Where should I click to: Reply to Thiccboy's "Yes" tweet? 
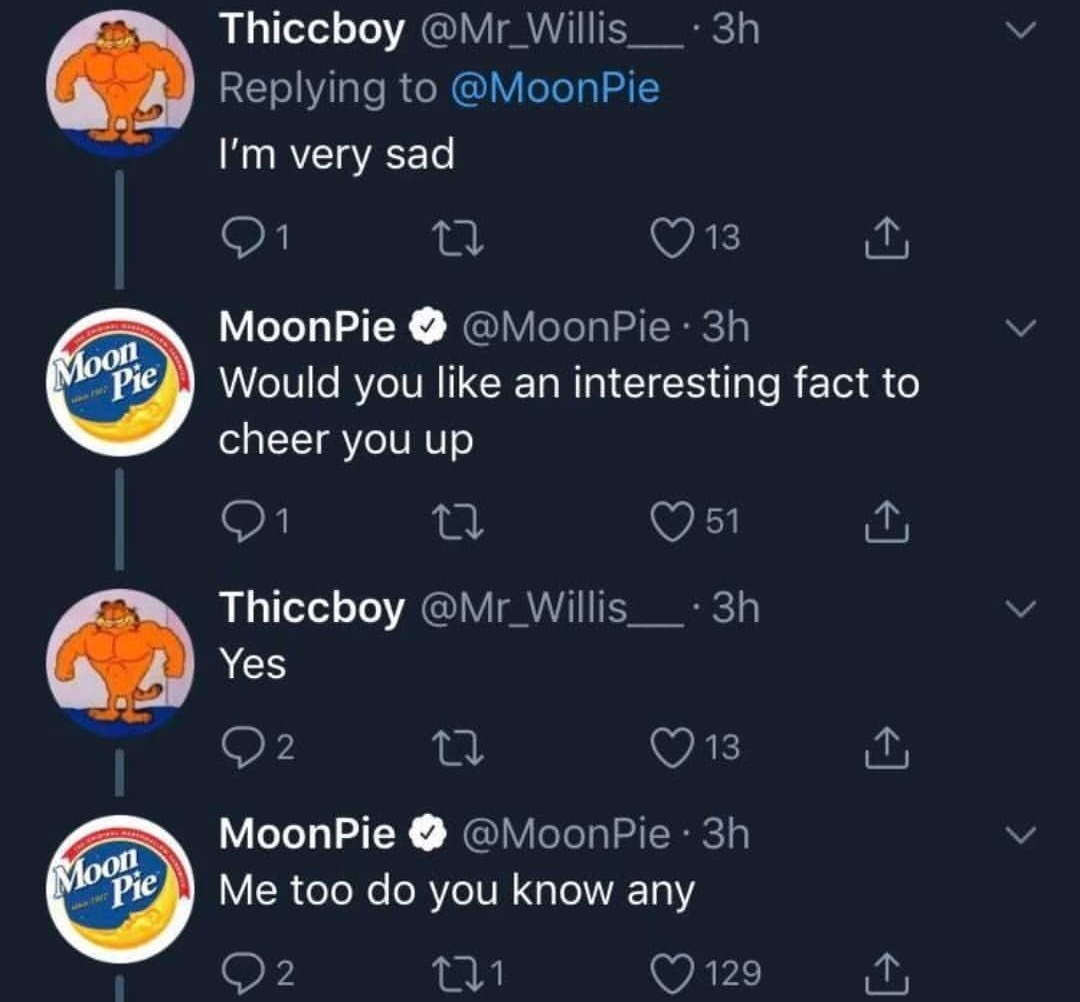[242, 747]
